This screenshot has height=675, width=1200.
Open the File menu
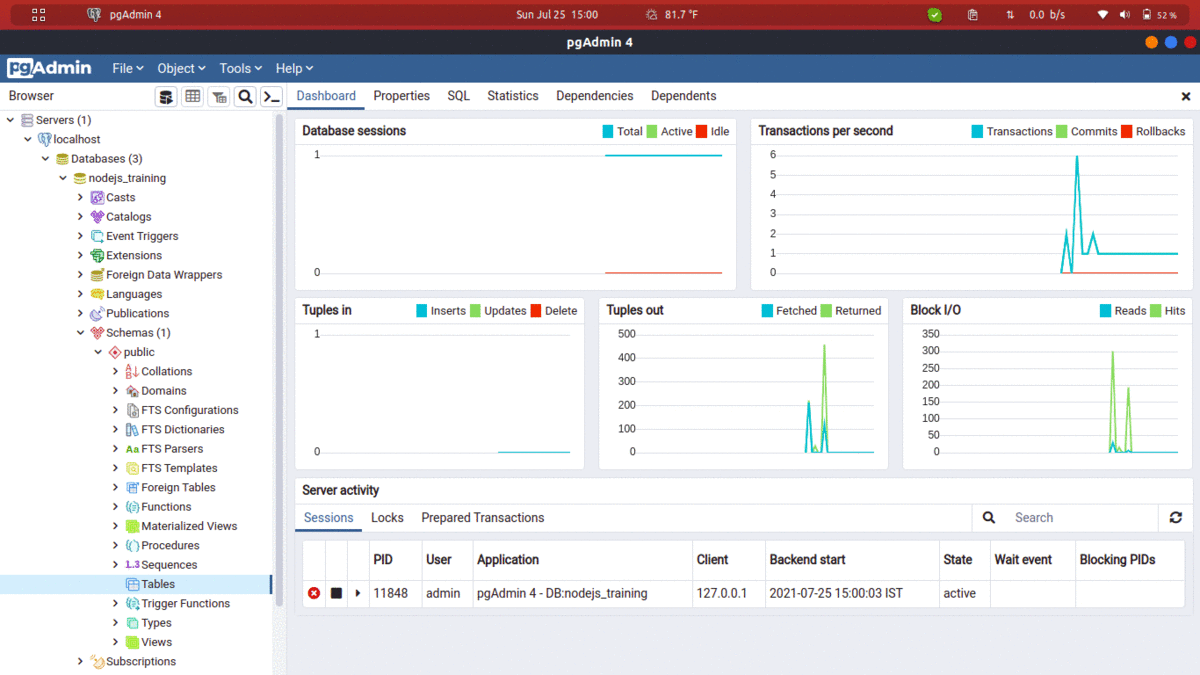click(x=129, y=68)
